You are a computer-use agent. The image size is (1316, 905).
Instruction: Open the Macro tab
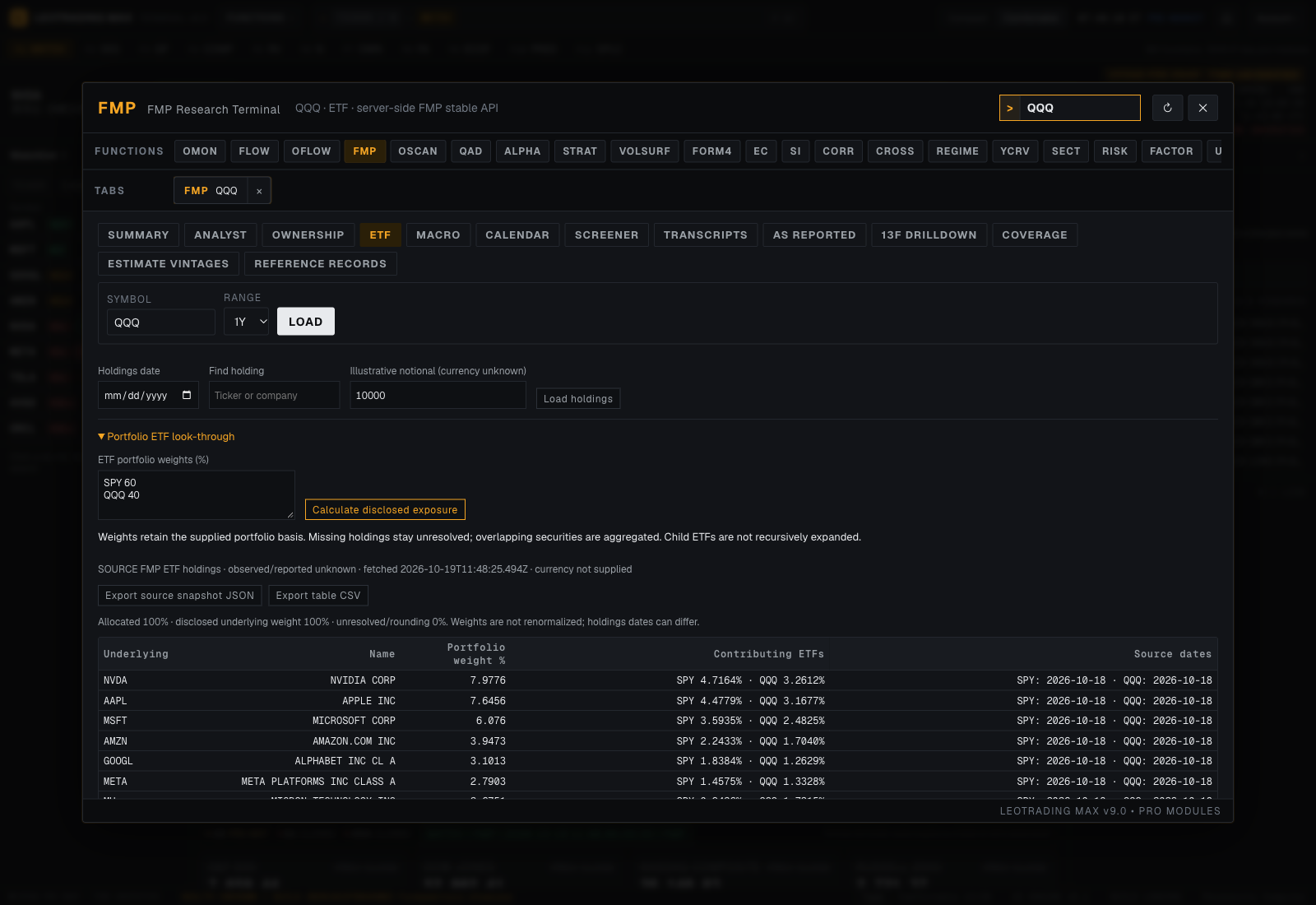click(x=438, y=235)
